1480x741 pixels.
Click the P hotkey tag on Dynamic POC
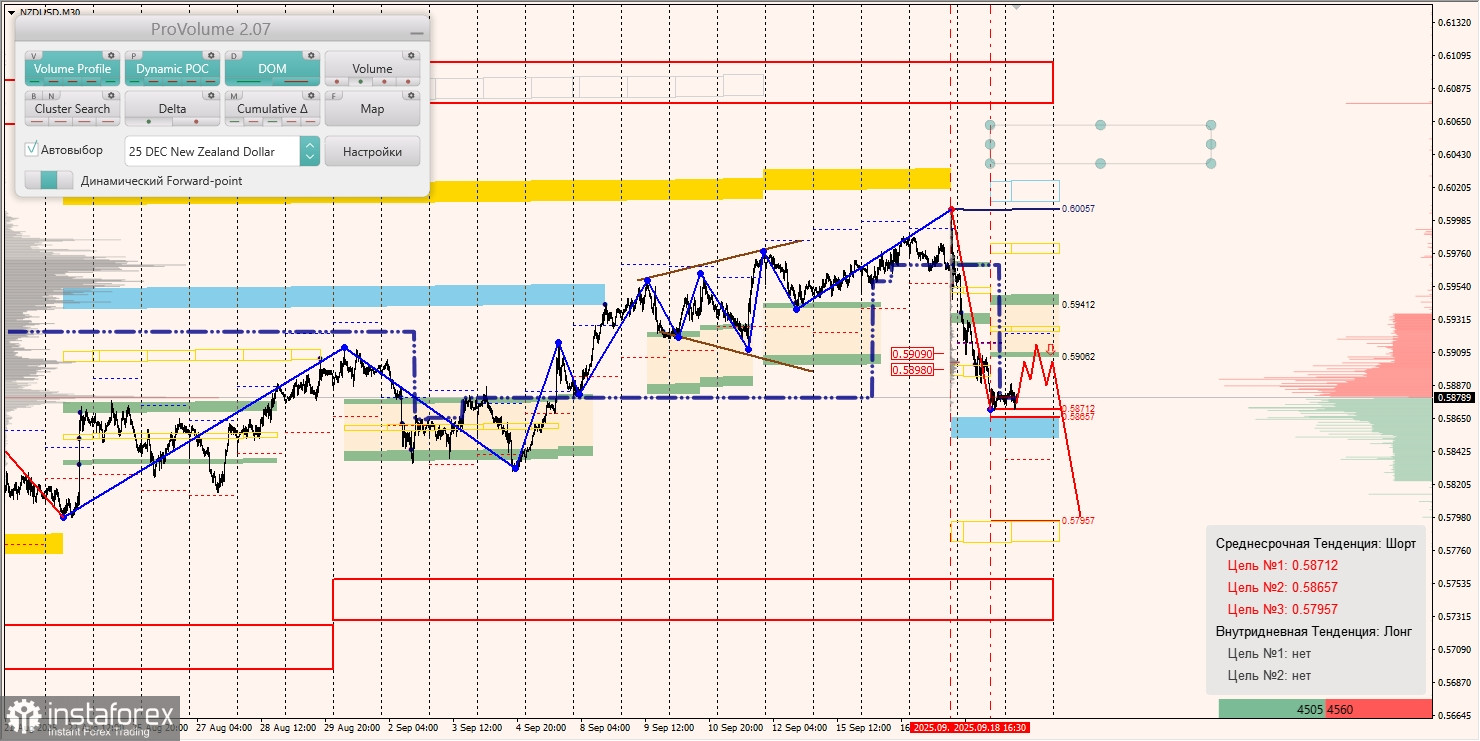coord(134,56)
